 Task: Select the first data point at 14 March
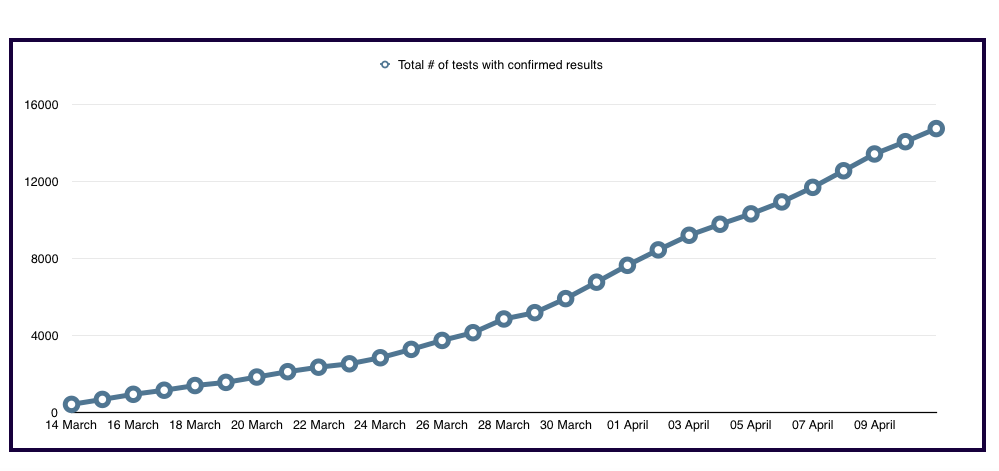click(71, 404)
